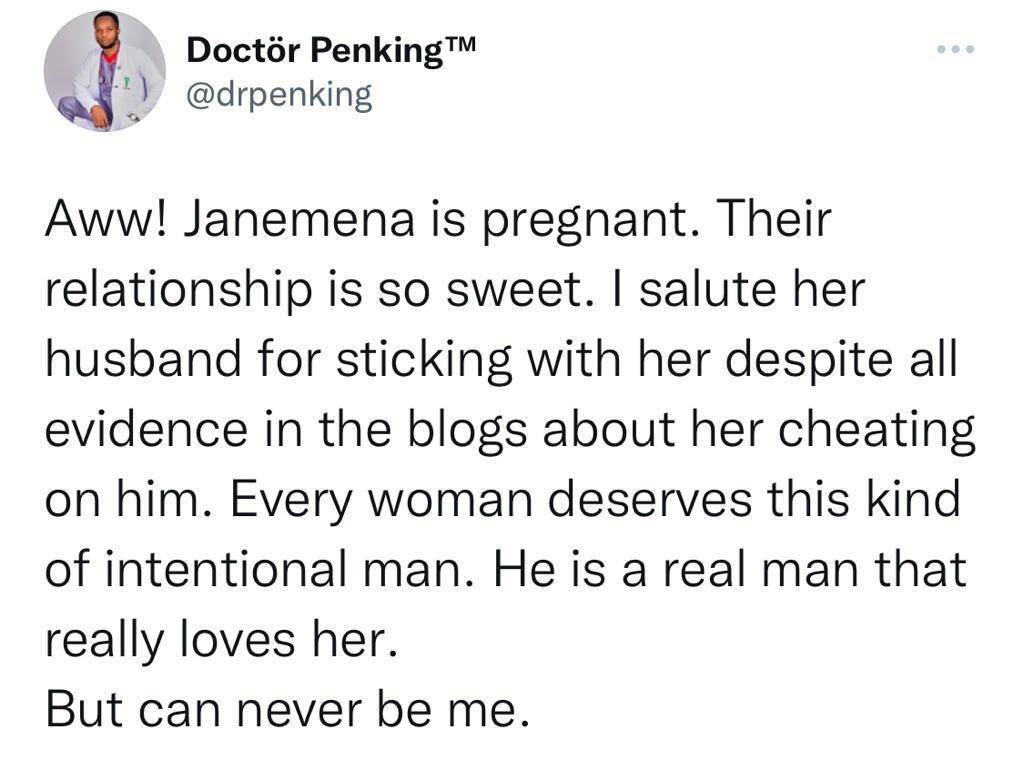Click the word 'evidence' in the tweet text
The height and width of the screenshot is (761, 1024).
click(x=146, y=429)
